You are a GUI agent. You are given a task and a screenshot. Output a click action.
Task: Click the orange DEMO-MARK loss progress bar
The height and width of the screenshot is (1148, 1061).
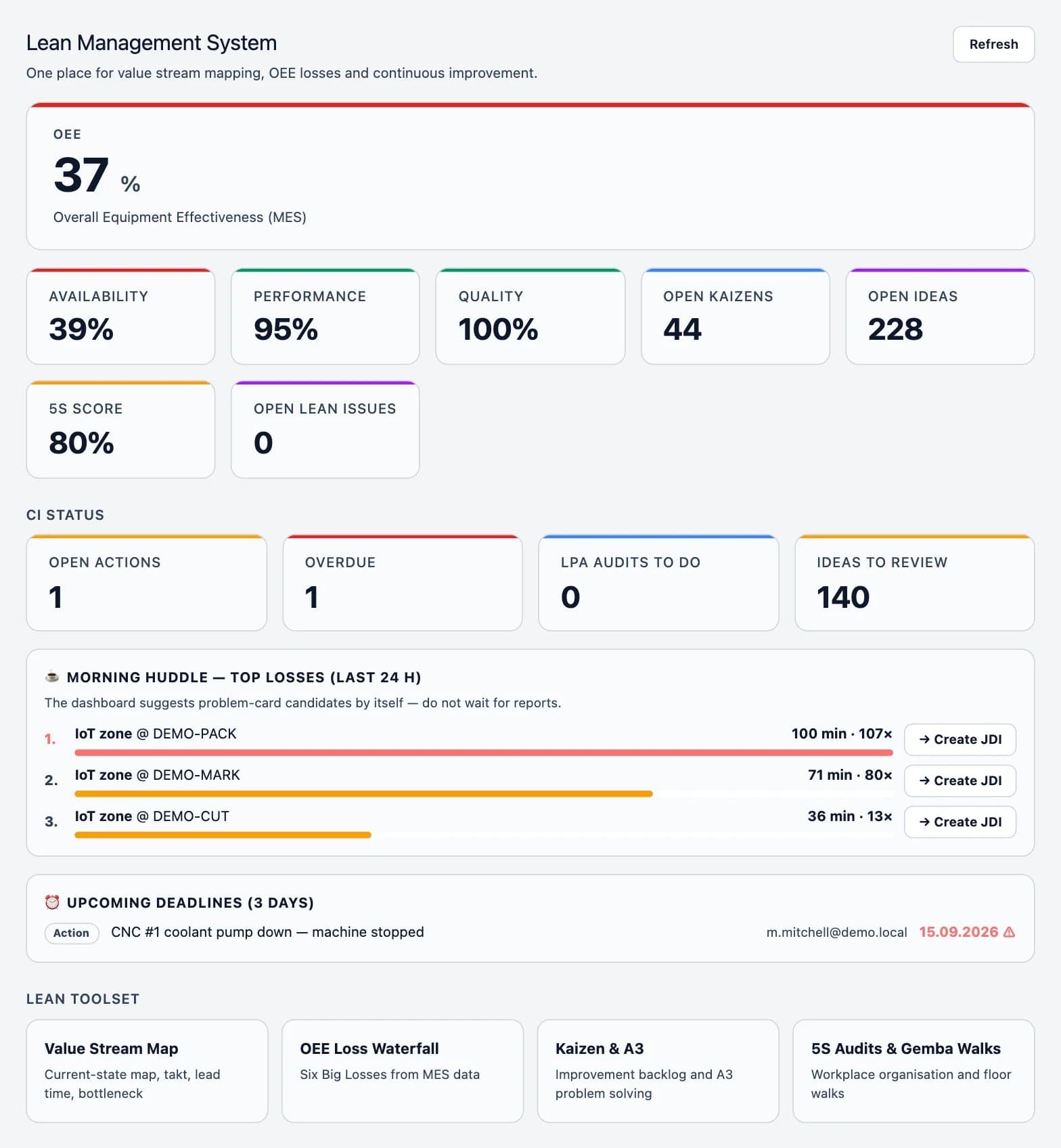363,794
